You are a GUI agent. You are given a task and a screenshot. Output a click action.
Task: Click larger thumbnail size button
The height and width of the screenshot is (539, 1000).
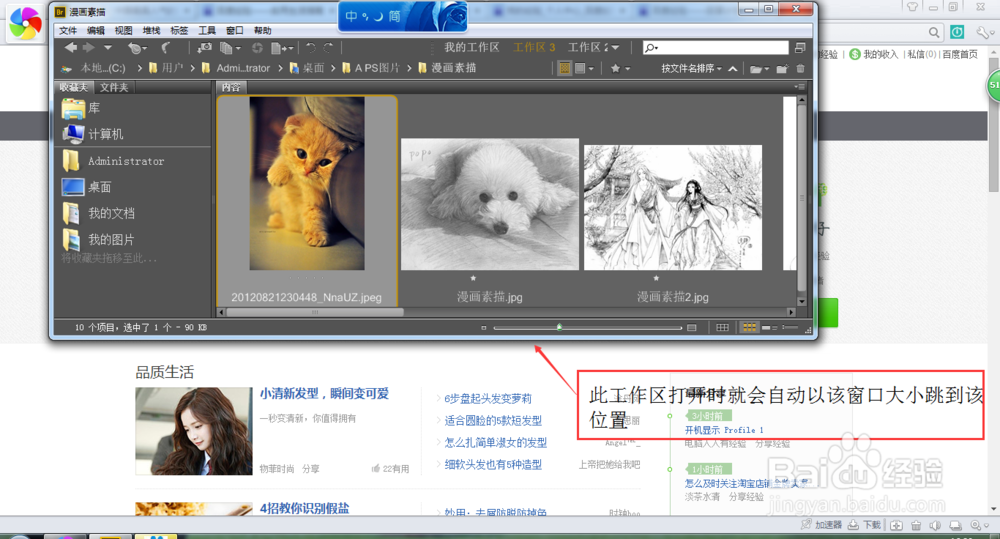pyautogui.click(x=691, y=328)
